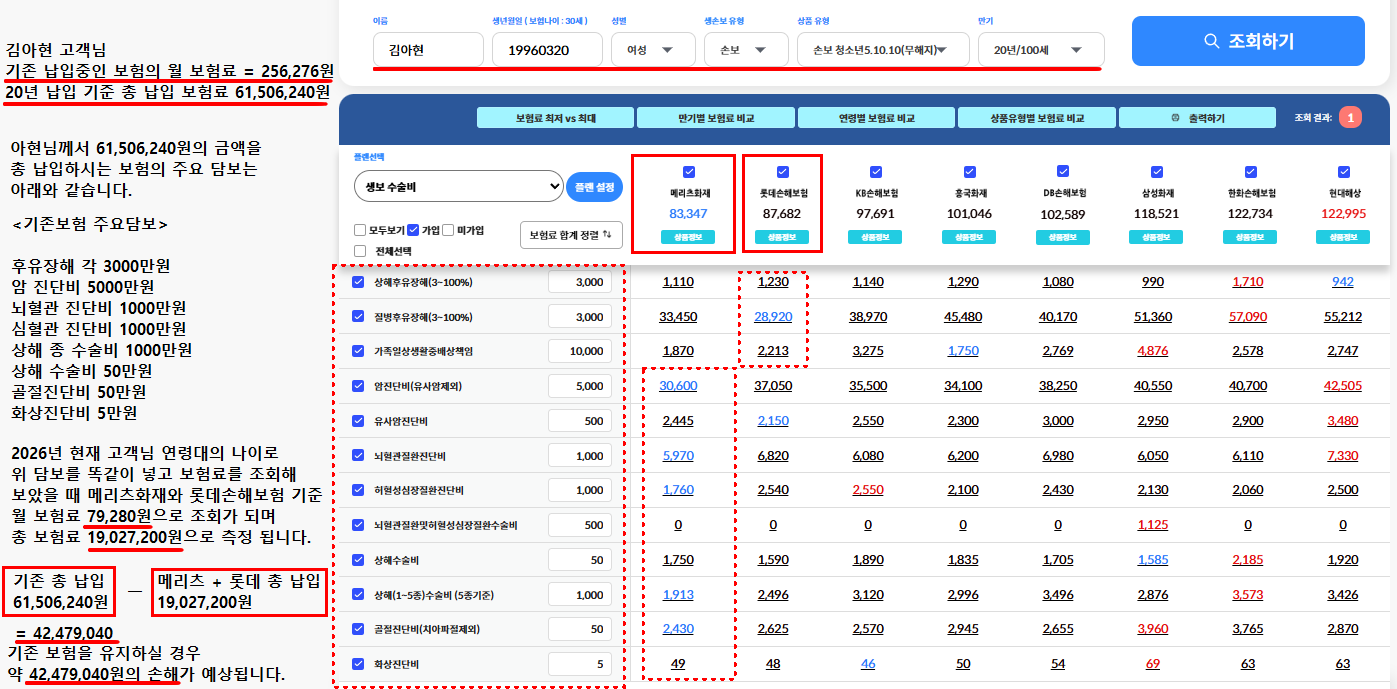This screenshot has width=1397, height=689.
Task: Toggle the 가입 filter checkbox
Action: tap(413, 230)
